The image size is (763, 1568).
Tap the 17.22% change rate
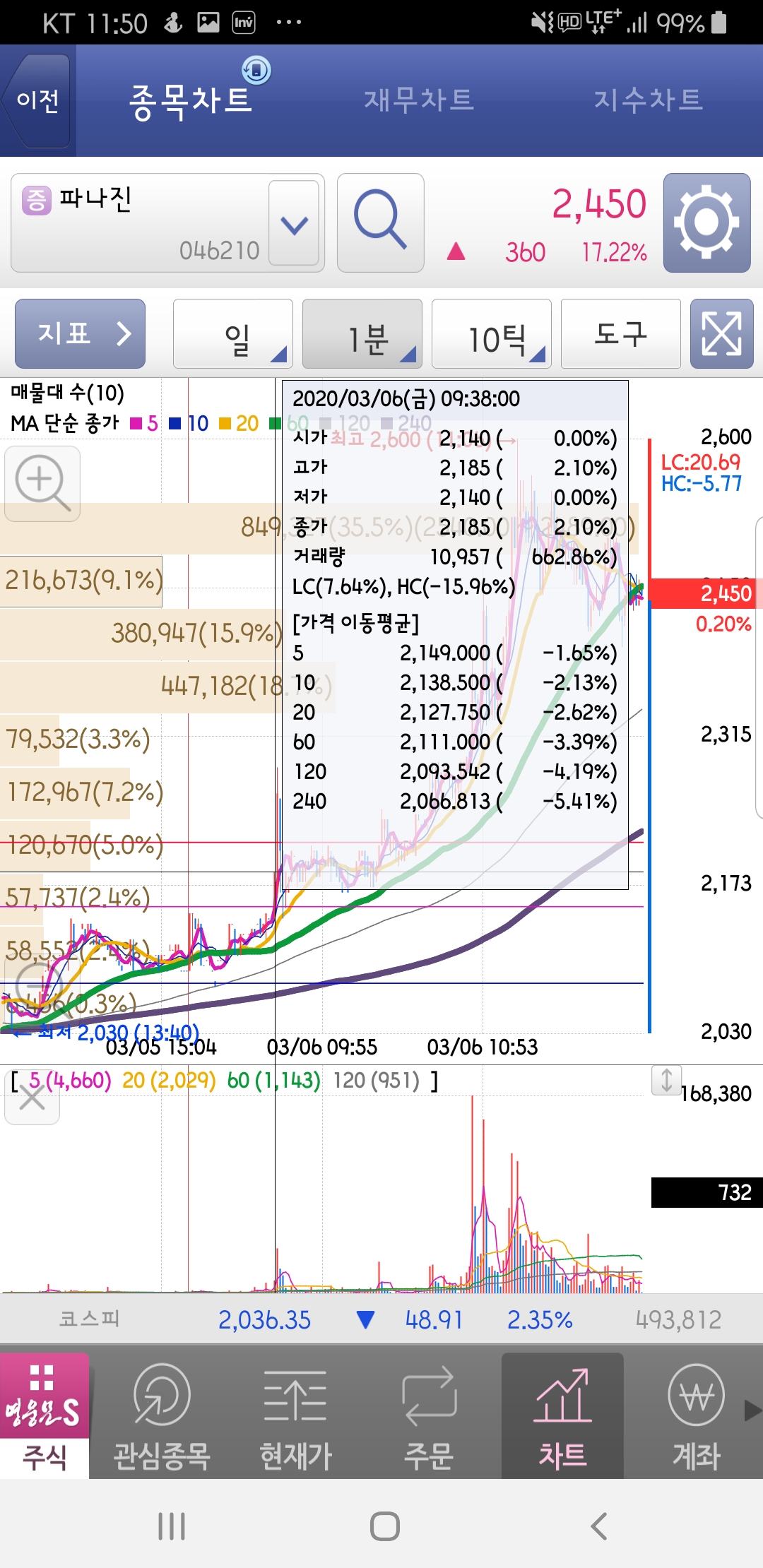click(614, 252)
